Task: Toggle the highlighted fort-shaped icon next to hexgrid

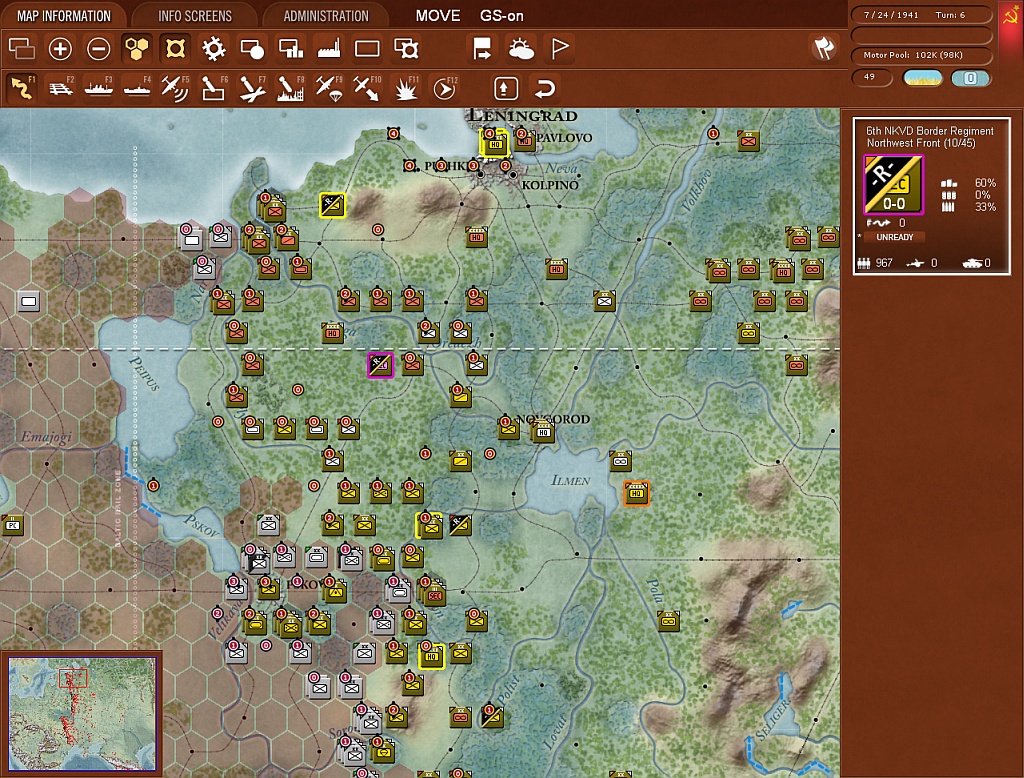Action: pos(175,48)
